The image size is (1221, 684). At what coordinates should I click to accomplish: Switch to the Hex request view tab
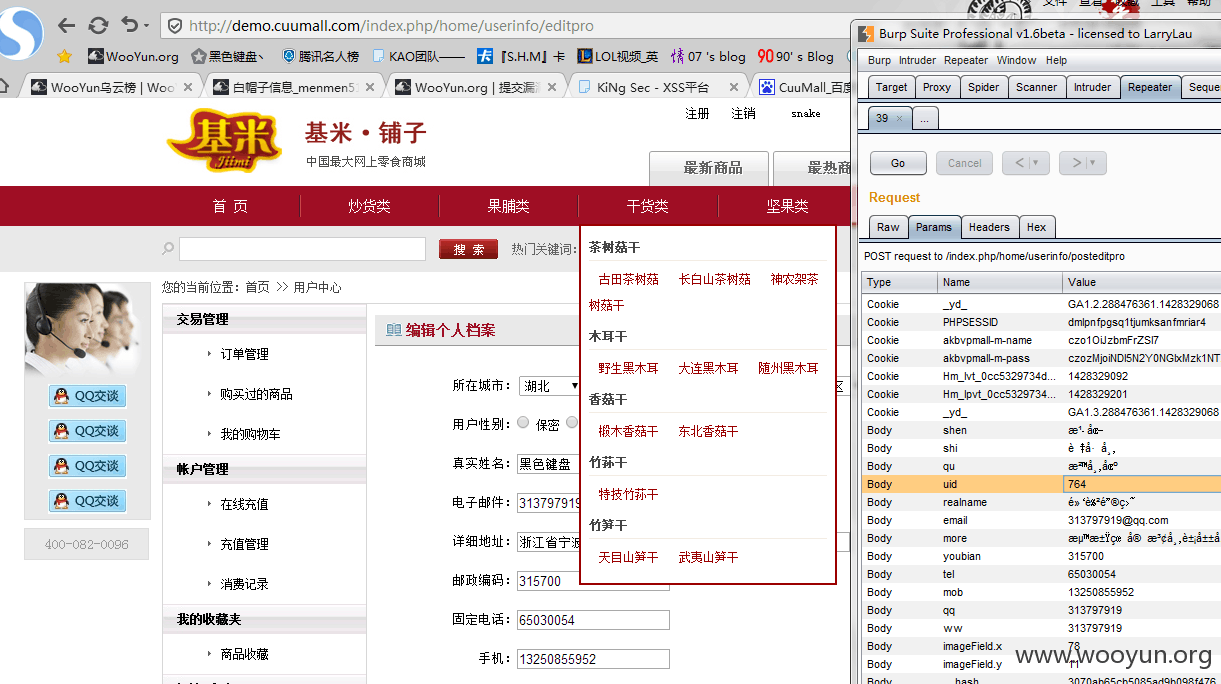(x=1036, y=227)
